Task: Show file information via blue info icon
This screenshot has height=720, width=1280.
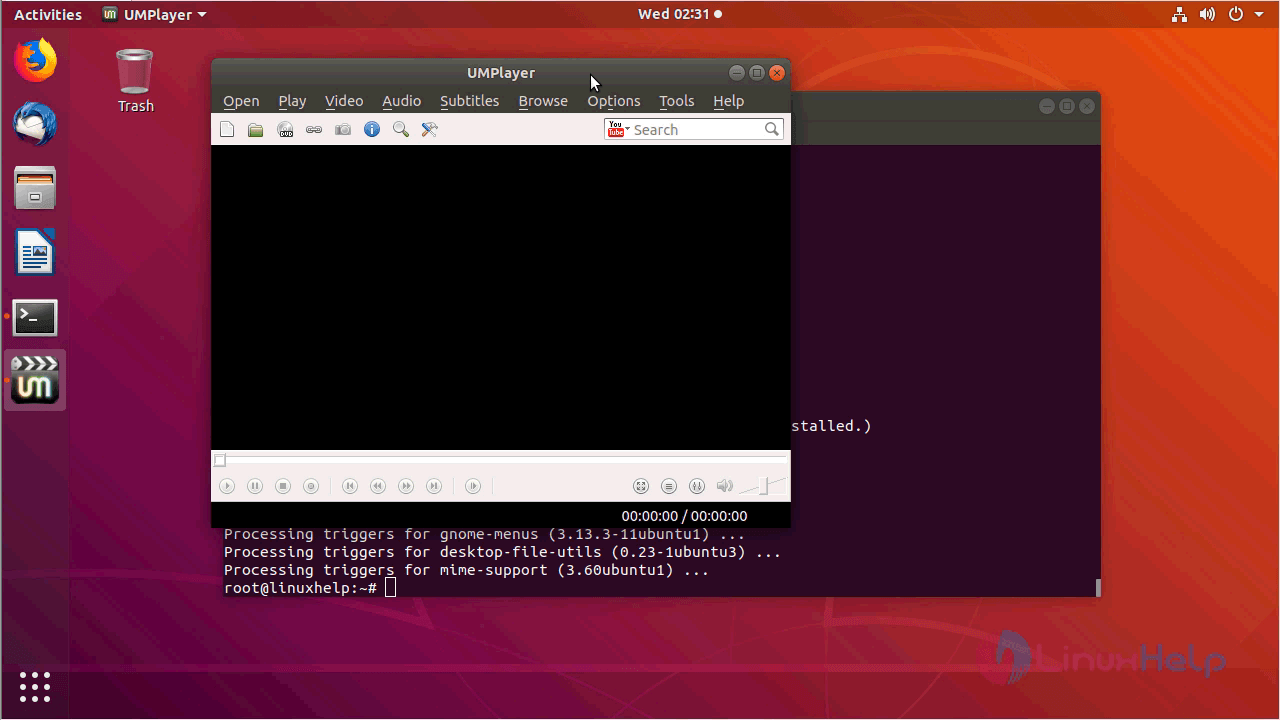Action: point(372,130)
